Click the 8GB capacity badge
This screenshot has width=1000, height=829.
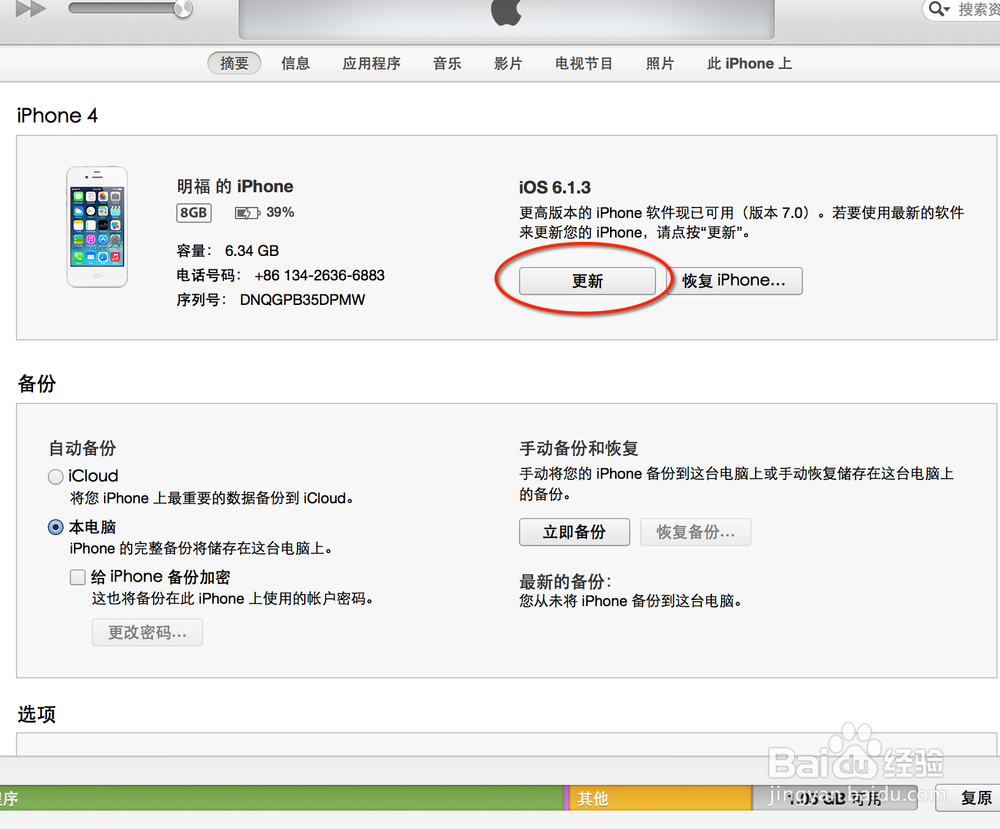tap(193, 212)
